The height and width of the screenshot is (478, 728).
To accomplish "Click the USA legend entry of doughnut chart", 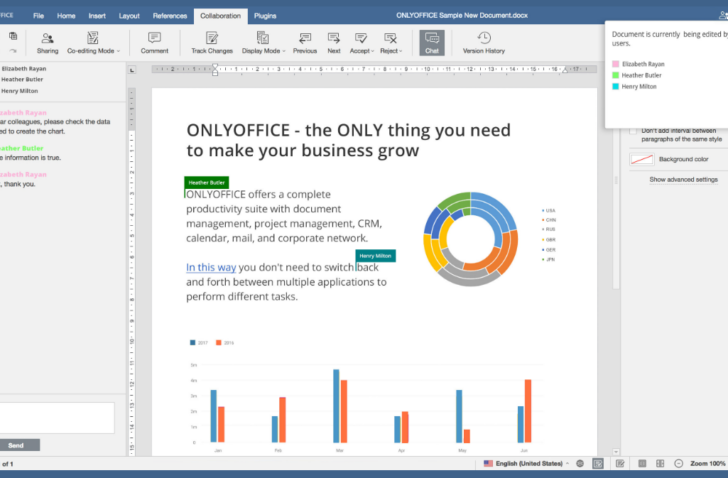I will pos(548,211).
